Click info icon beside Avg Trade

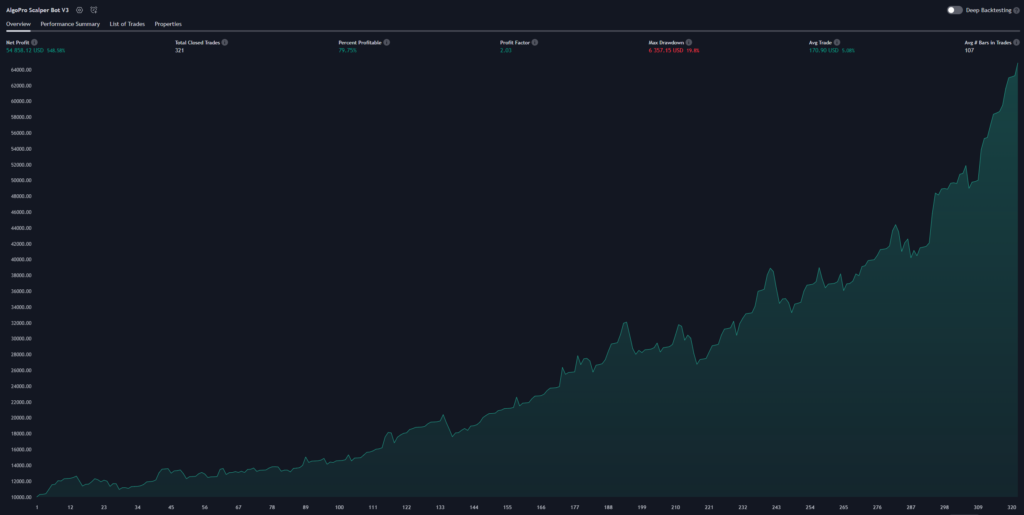(836, 42)
